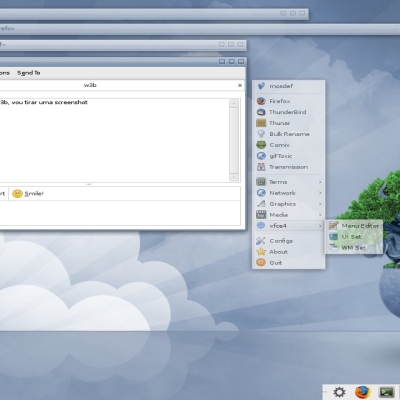Click the pane divider handle above Smile!
The height and width of the screenshot is (400, 400).
[89, 184]
